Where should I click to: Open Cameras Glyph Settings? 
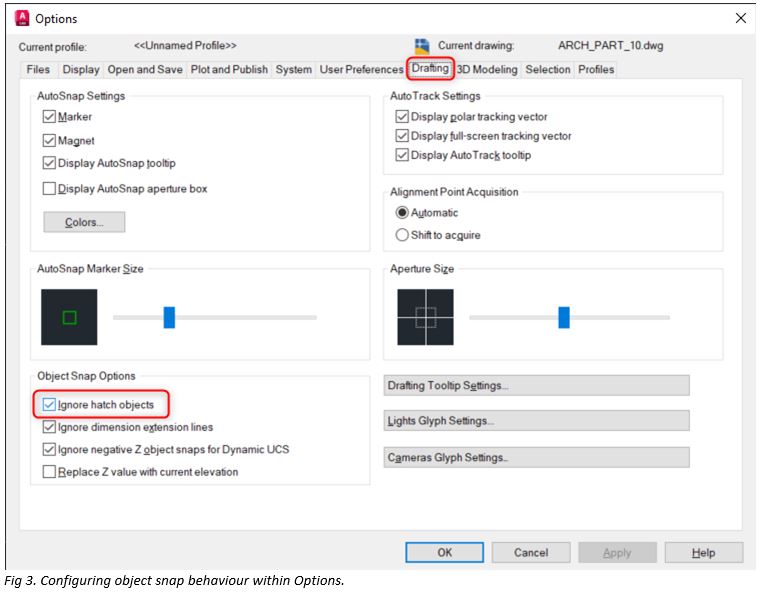537,457
